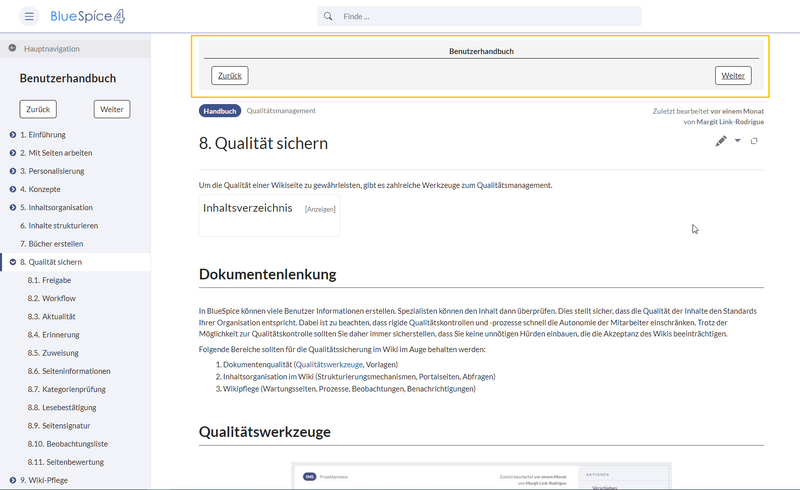
Task: Focus the Finde search field
Action: [479, 16]
